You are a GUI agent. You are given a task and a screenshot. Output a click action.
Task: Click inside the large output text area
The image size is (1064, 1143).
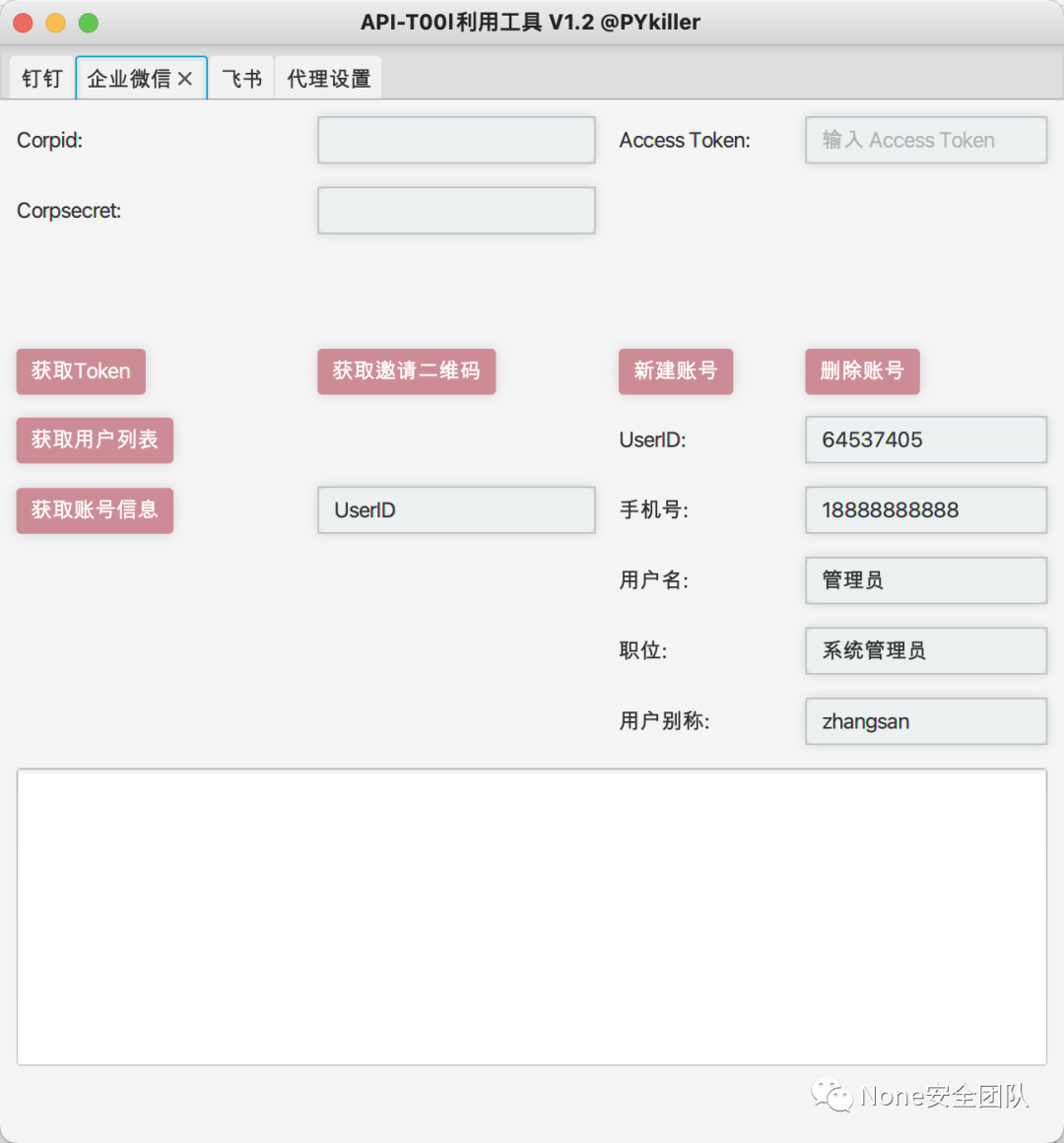(532, 917)
